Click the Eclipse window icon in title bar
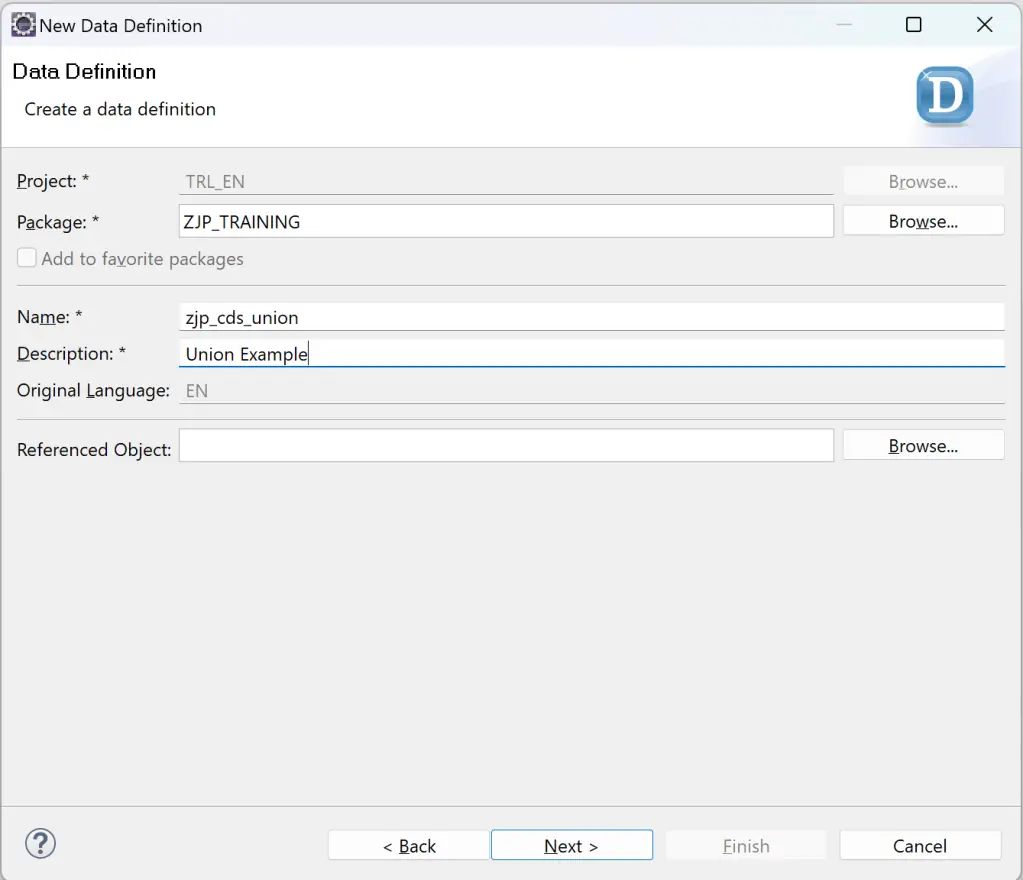This screenshot has height=880, width=1023. (23, 25)
